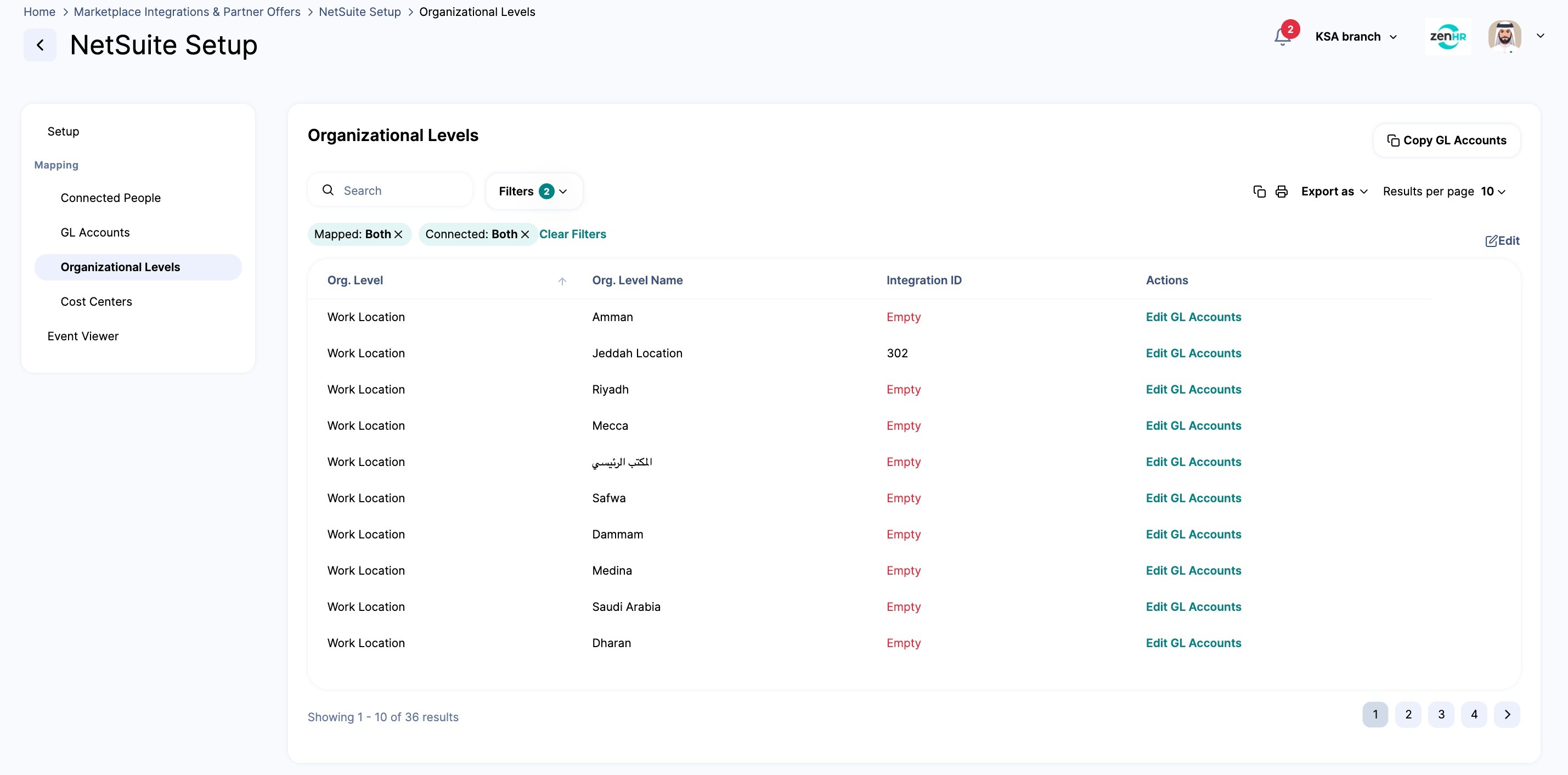Image resolution: width=1568 pixels, height=775 pixels.
Task: Edit GL Accounts for Mecca
Action: pos(1193,425)
